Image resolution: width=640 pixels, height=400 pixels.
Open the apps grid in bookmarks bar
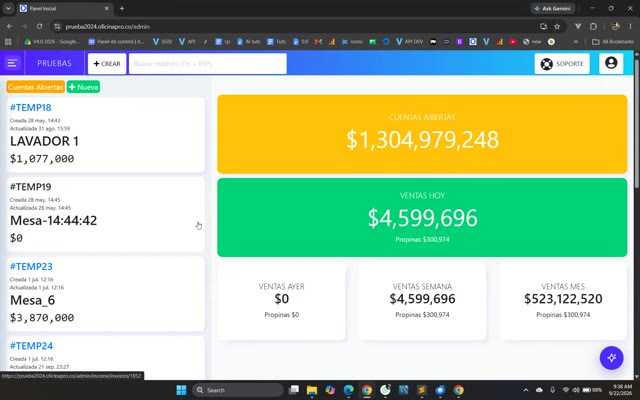tap(8, 42)
